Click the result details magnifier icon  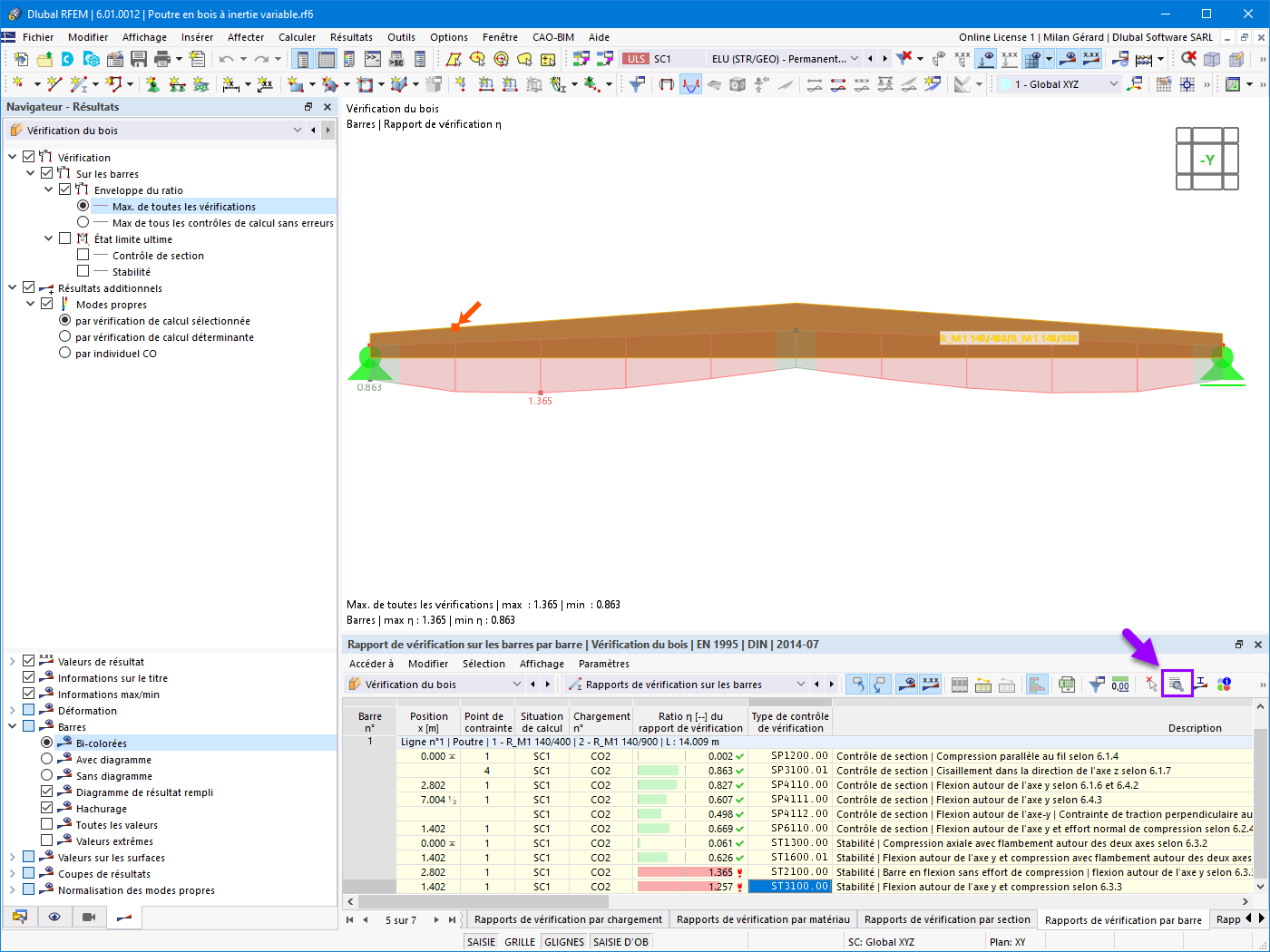click(1177, 685)
